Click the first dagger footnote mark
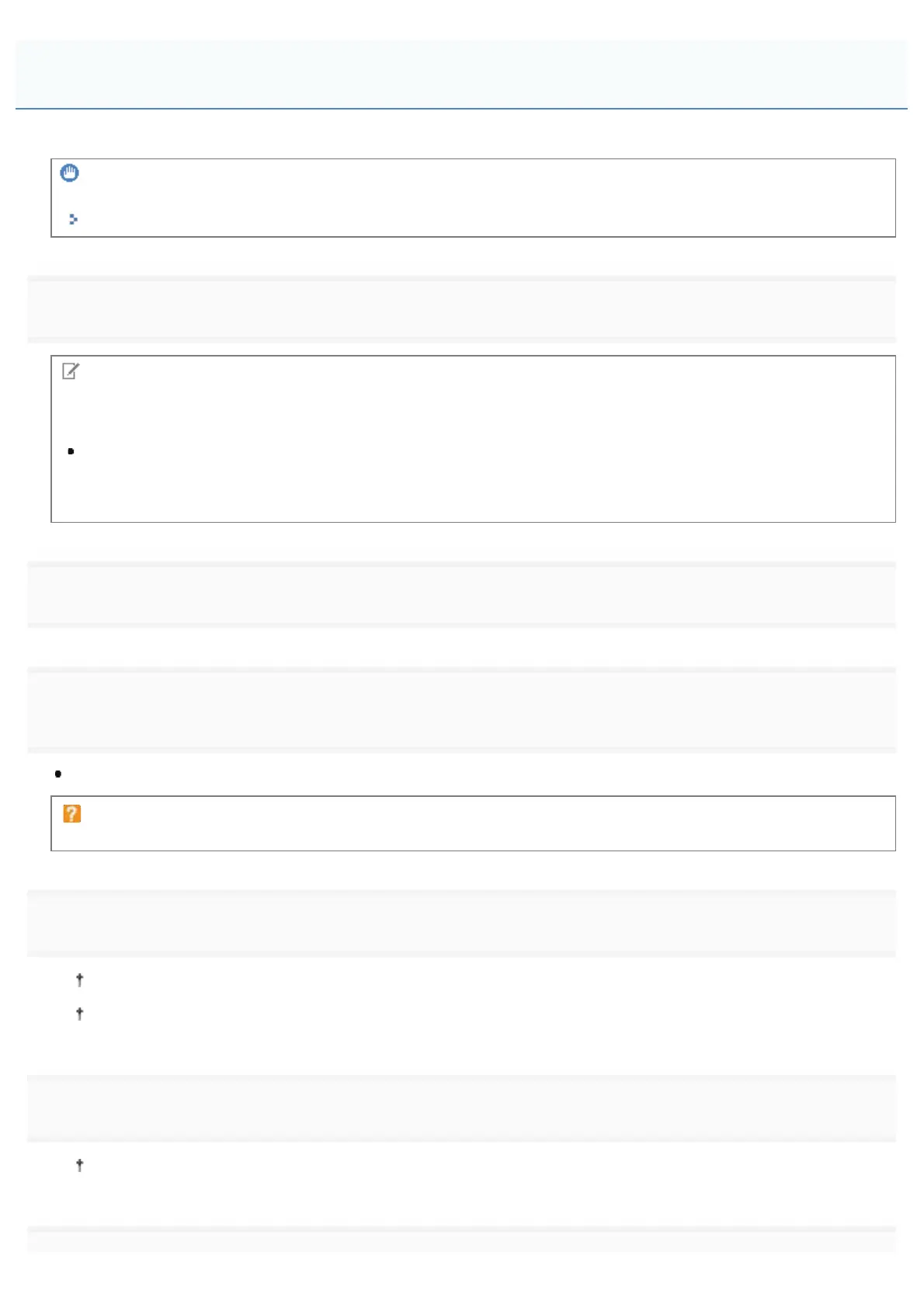 pyautogui.click(x=79, y=980)
